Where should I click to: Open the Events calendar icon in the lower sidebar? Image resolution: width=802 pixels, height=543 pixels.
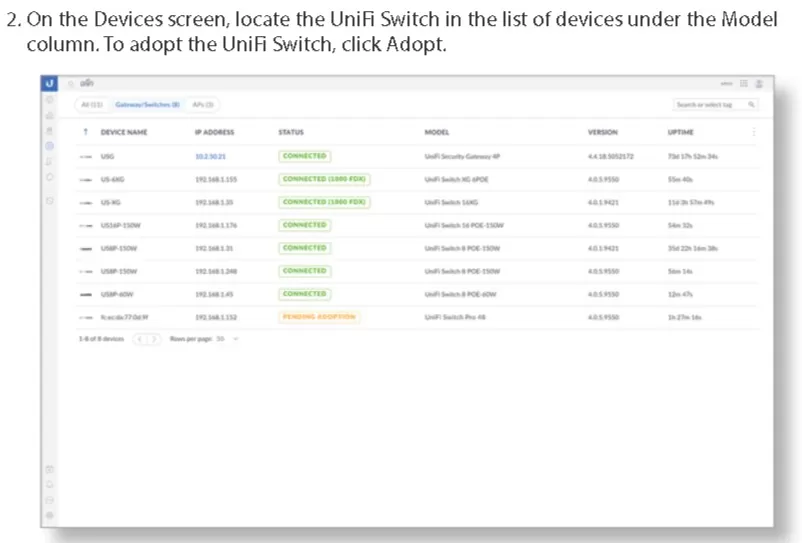(x=50, y=469)
